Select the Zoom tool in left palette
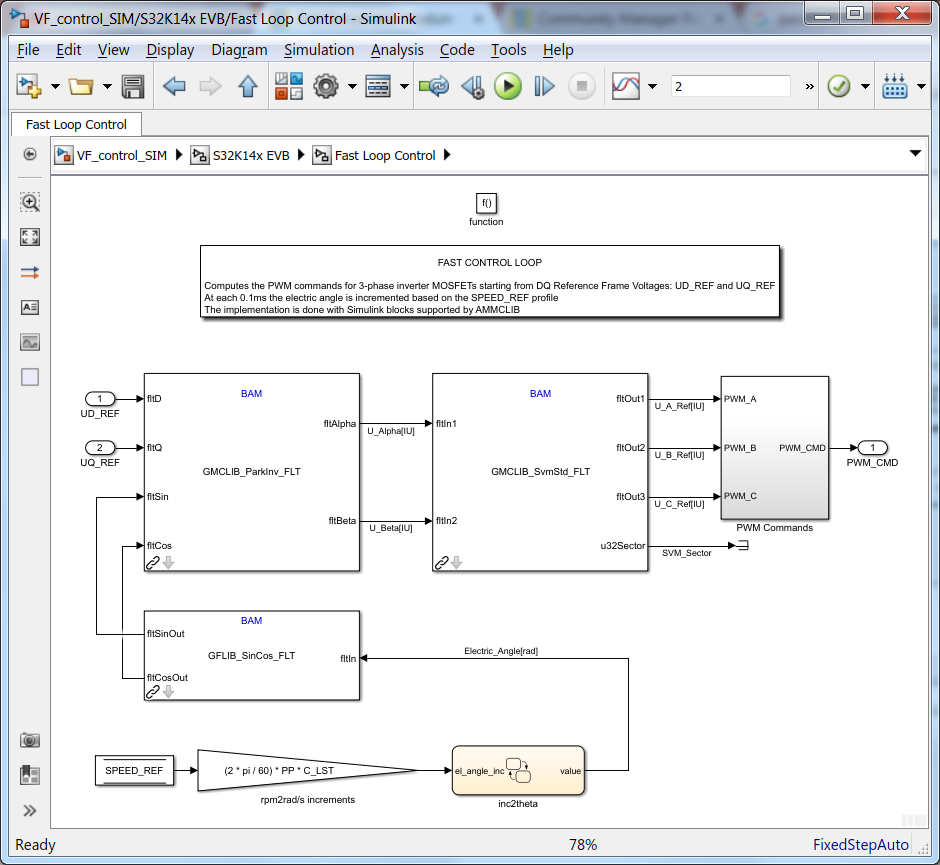The image size is (940, 865). click(x=30, y=202)
